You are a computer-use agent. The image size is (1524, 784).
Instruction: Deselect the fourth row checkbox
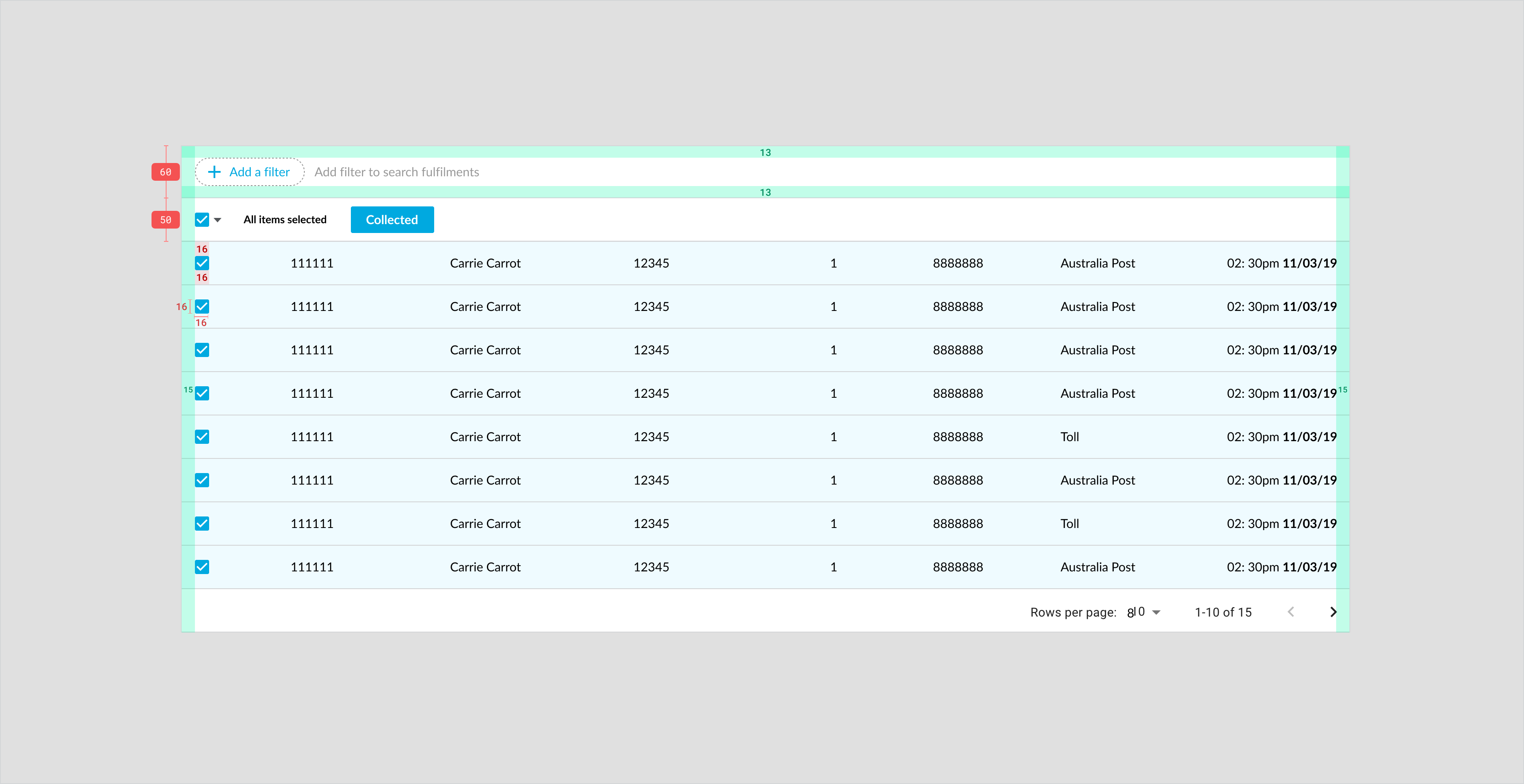(202, 393)
